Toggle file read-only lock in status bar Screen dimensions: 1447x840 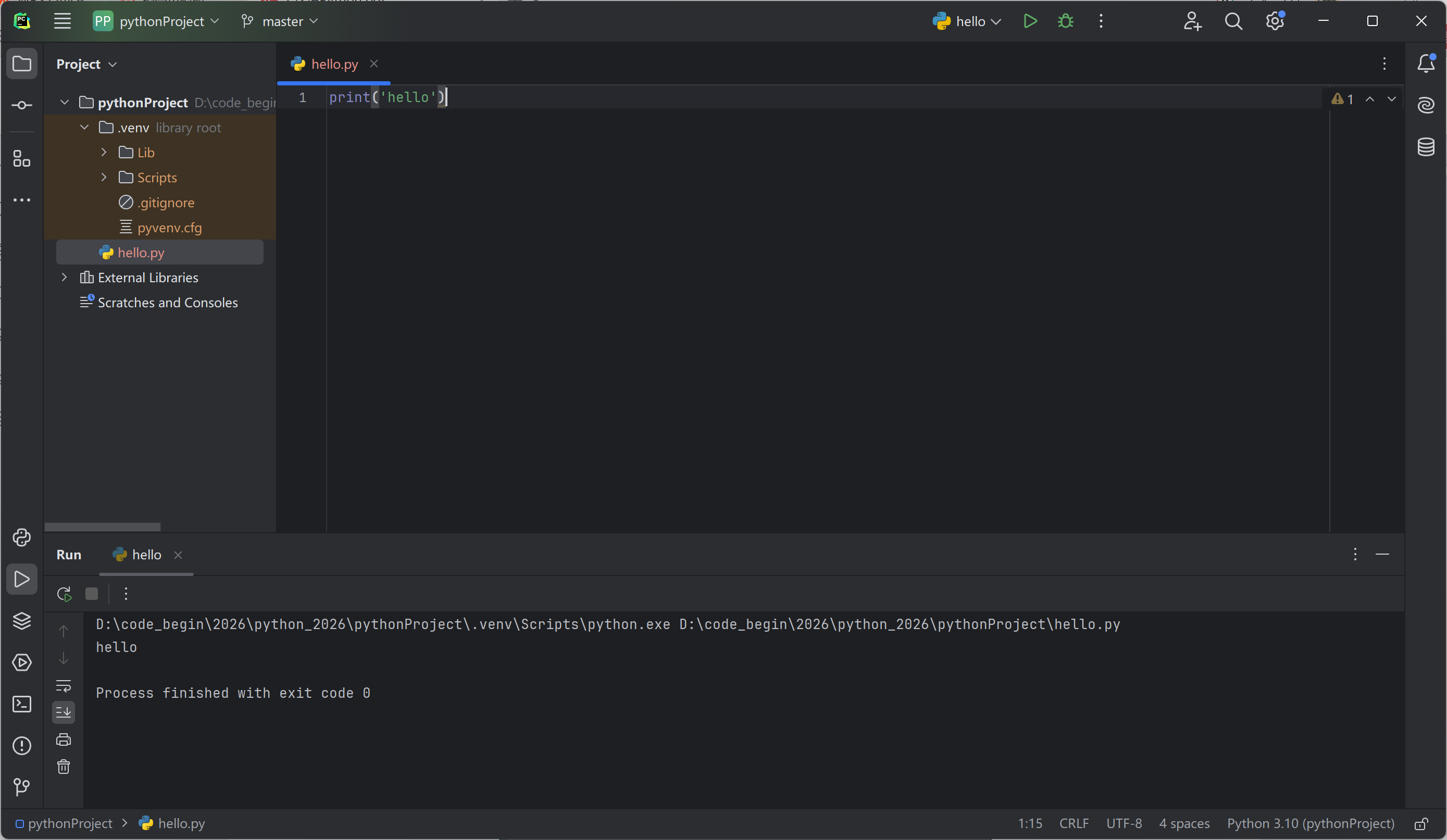pos(1420,824)
